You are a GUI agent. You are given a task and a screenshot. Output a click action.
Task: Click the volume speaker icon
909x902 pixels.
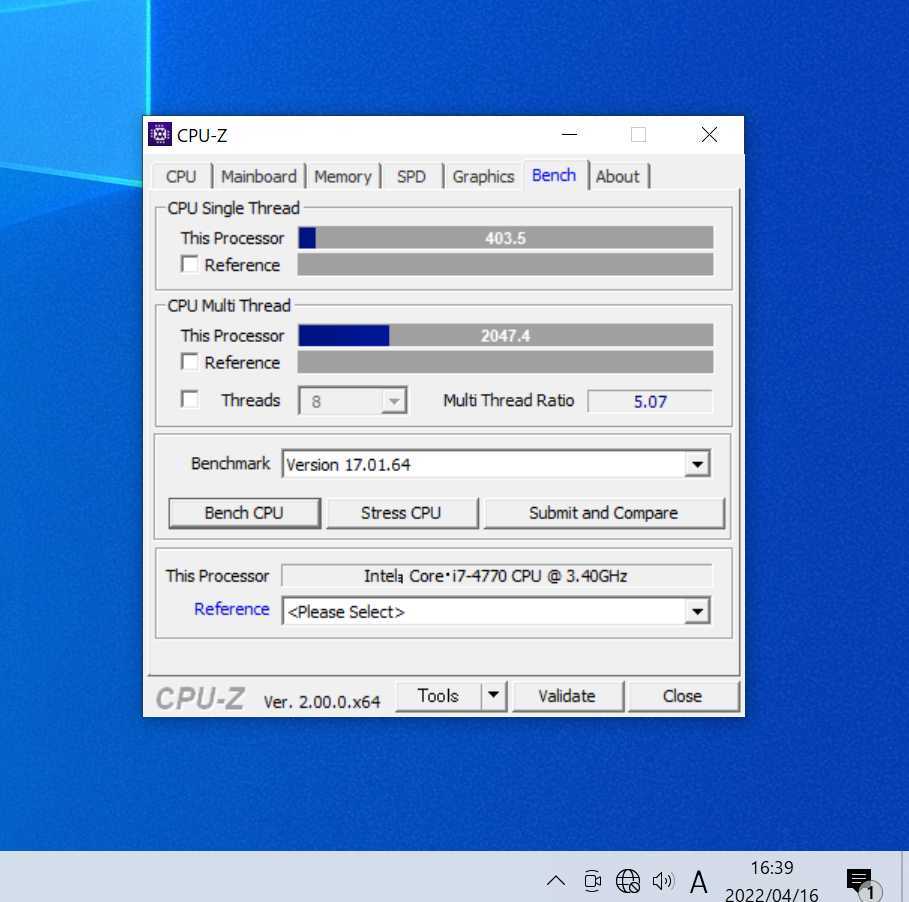click(x=663, y=881)
